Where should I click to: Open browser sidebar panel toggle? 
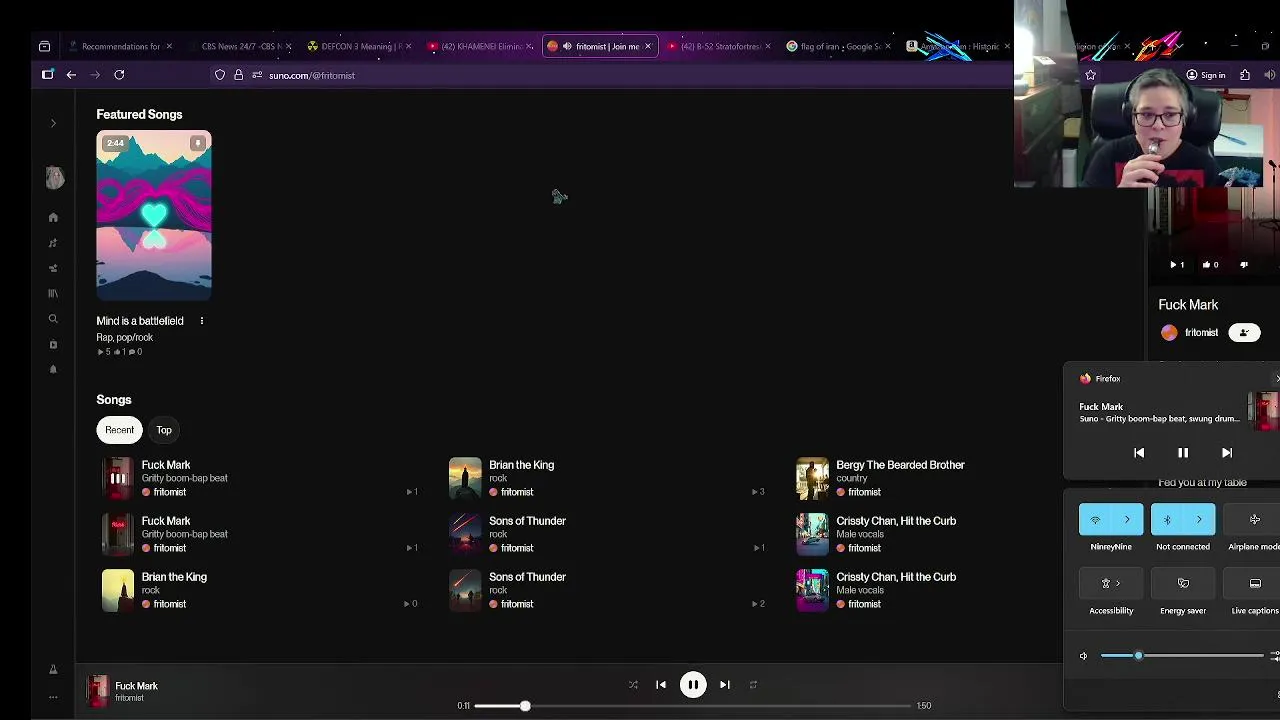click(47, 75)
